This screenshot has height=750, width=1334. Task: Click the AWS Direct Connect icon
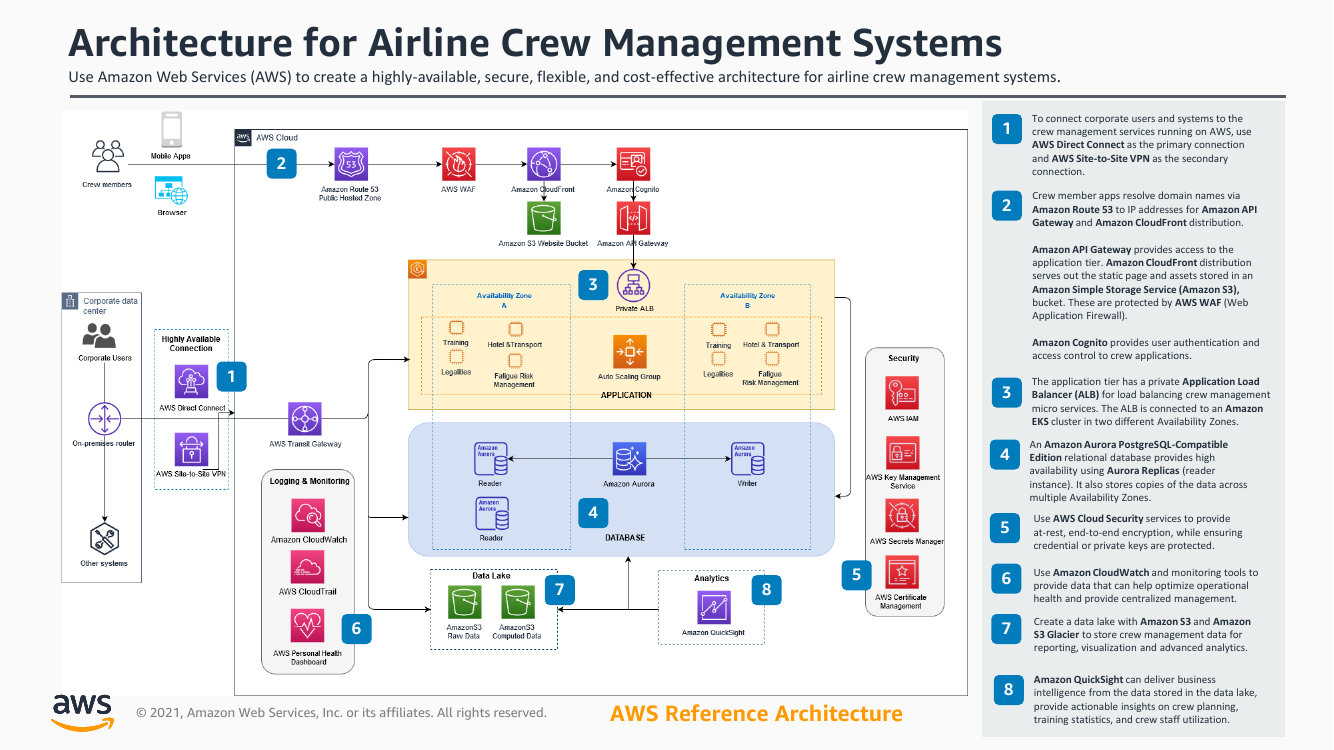coord(192,382)
